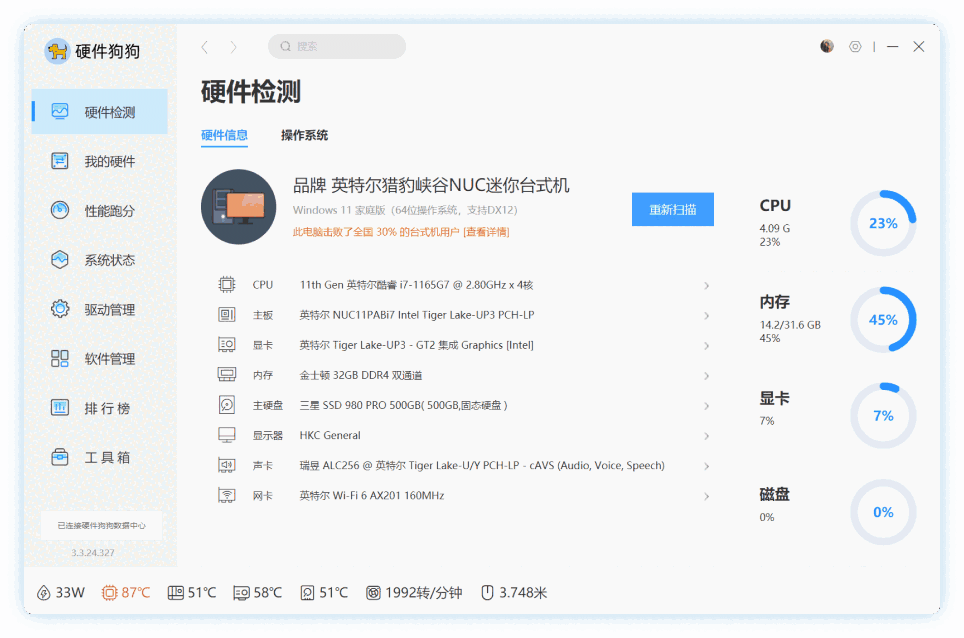Switch to the 操作系统 tab

pyautogui.click(x=304, y=135)
